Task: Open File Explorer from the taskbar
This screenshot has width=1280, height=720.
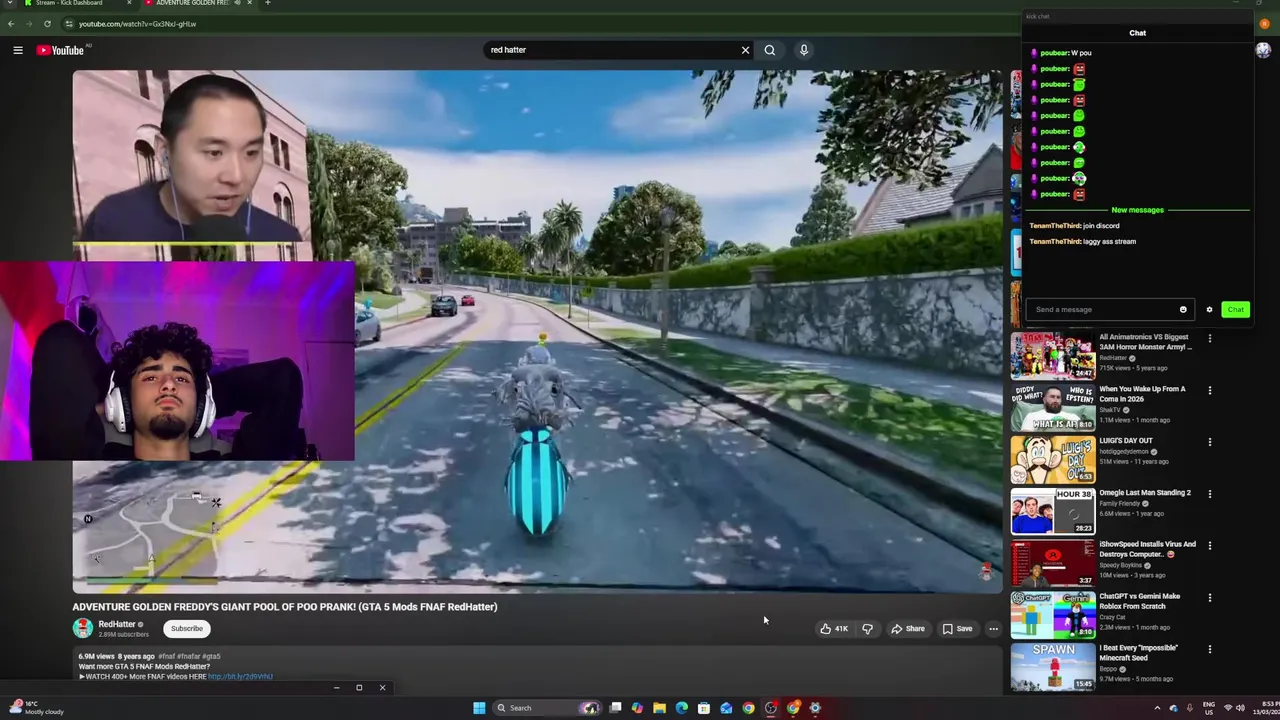Action: pos(659,708)
